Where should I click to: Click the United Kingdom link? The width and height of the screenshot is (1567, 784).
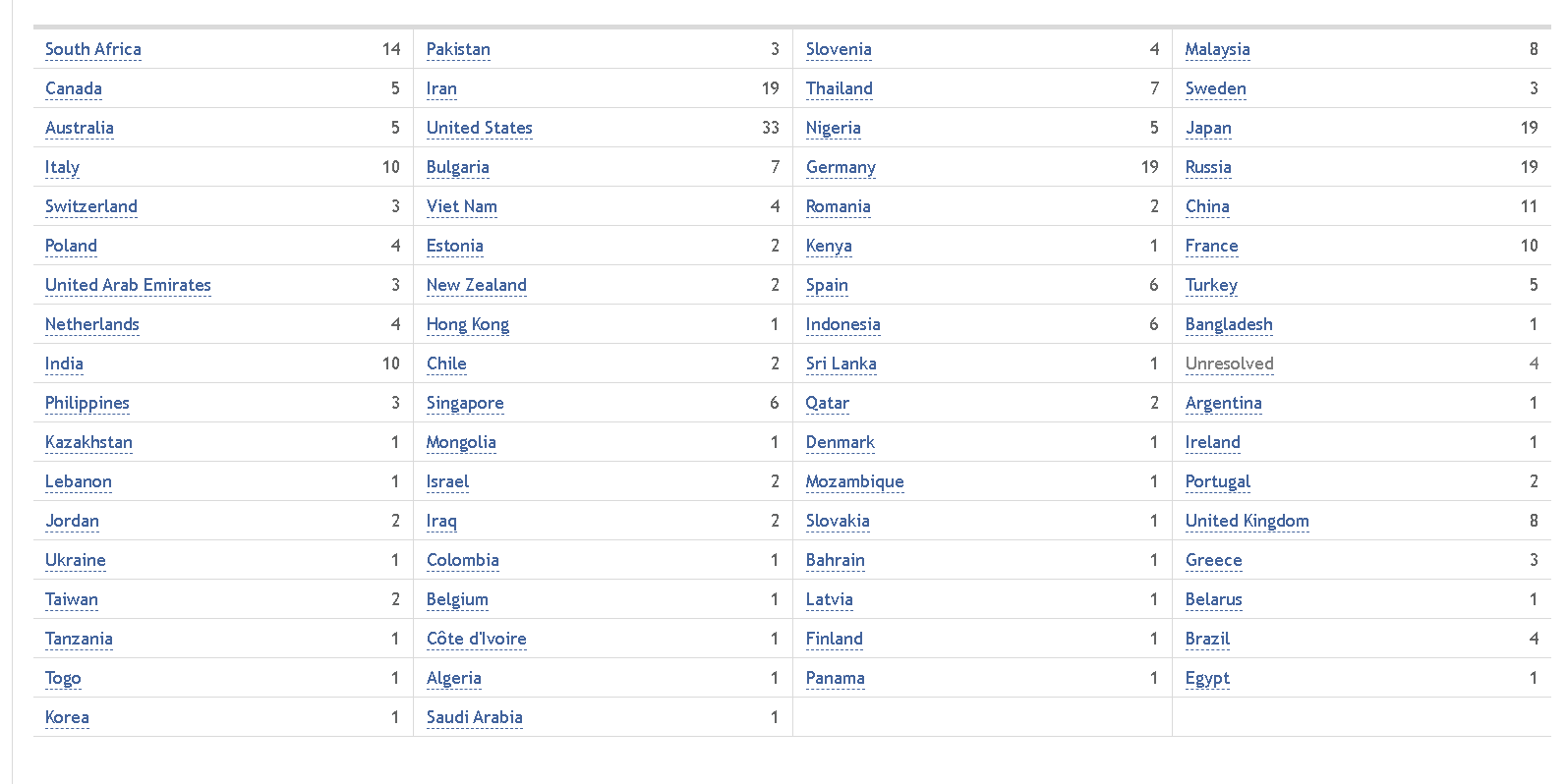[1247, 521]
